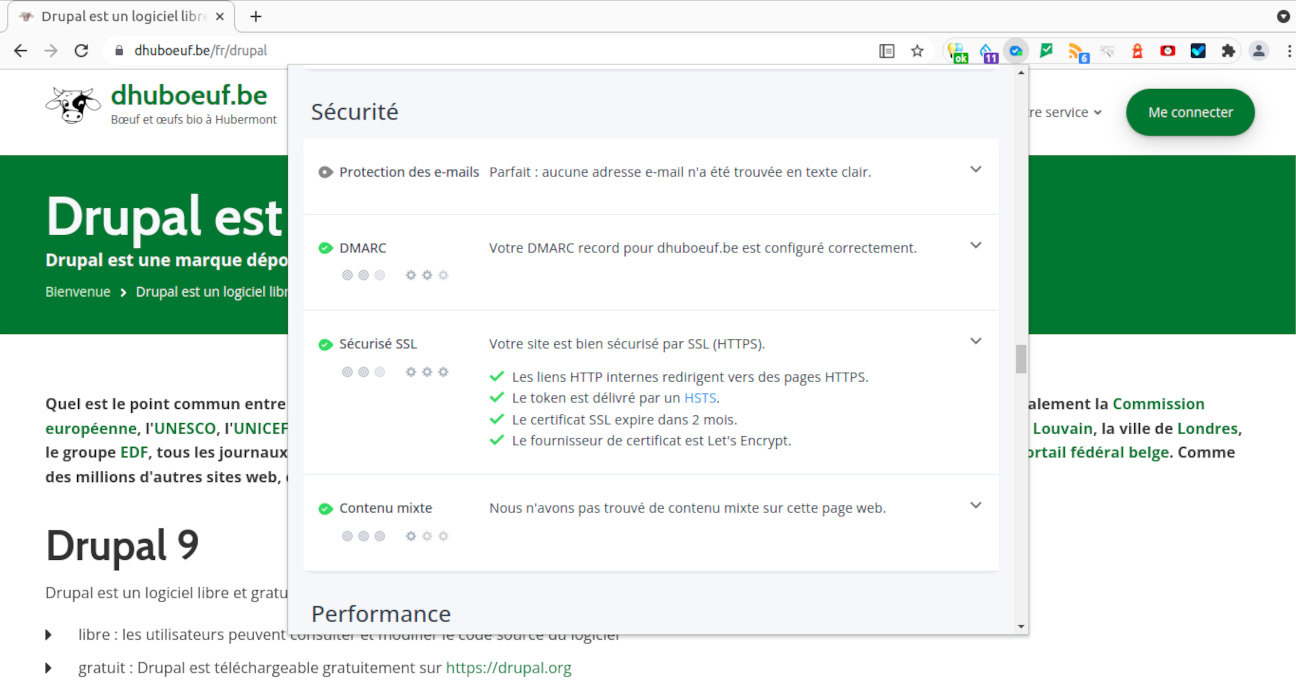Expand the Contenu mixte row chevron

click(x=976, y=506)
